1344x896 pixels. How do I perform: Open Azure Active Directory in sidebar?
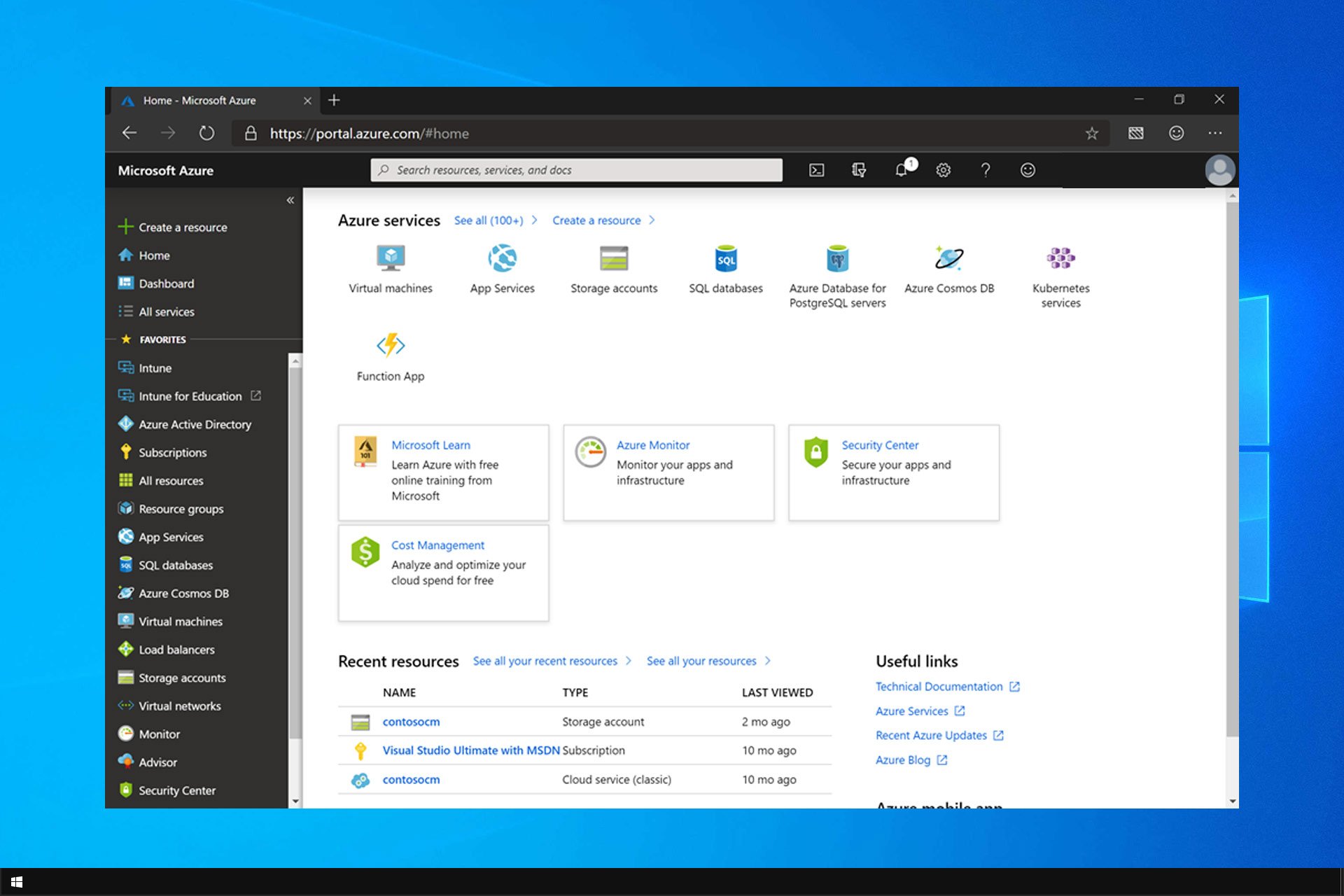pyautogui.click(x=185, y=424)
